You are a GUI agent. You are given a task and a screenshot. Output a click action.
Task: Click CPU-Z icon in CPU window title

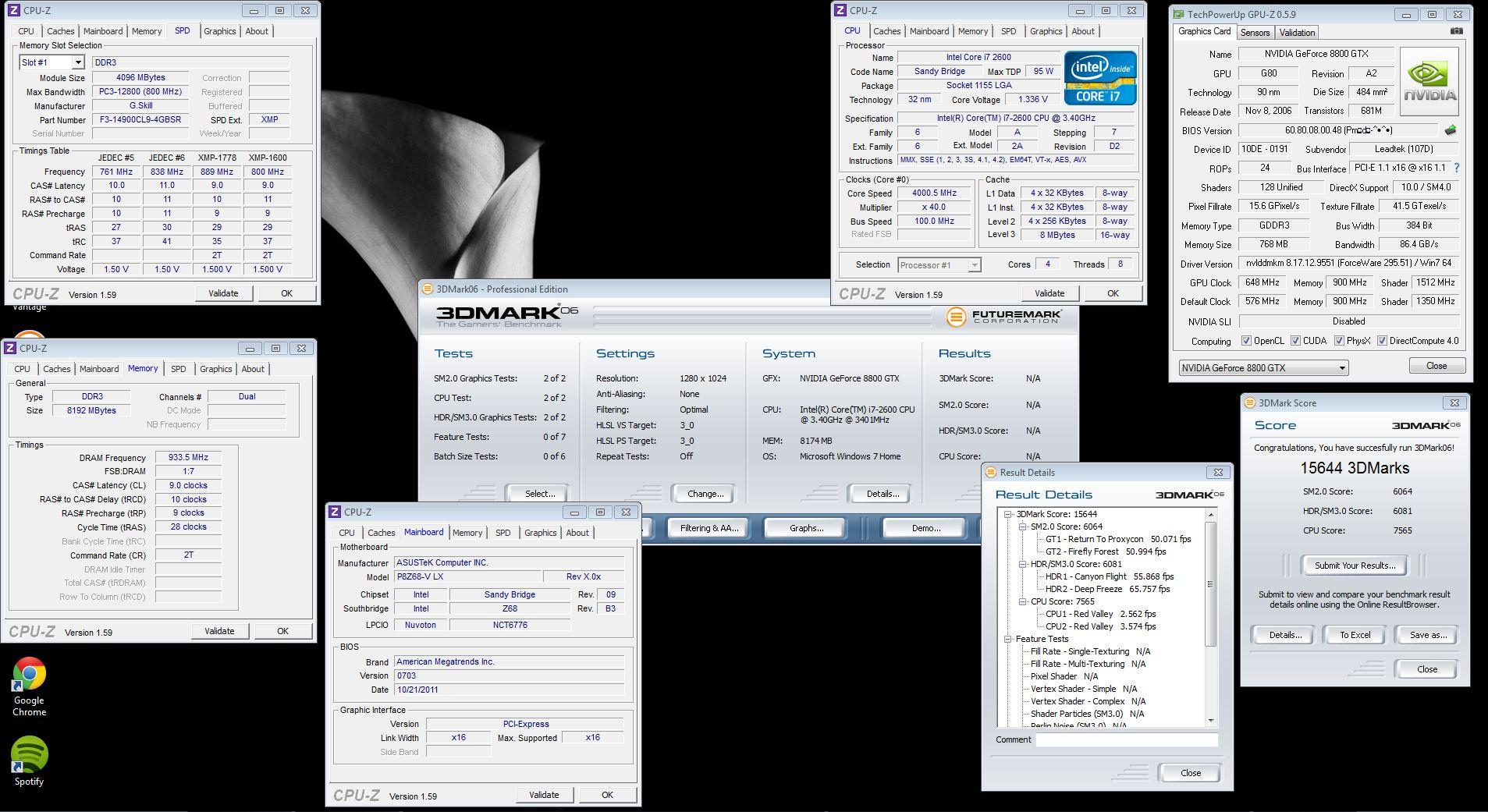tap(840, 11)
